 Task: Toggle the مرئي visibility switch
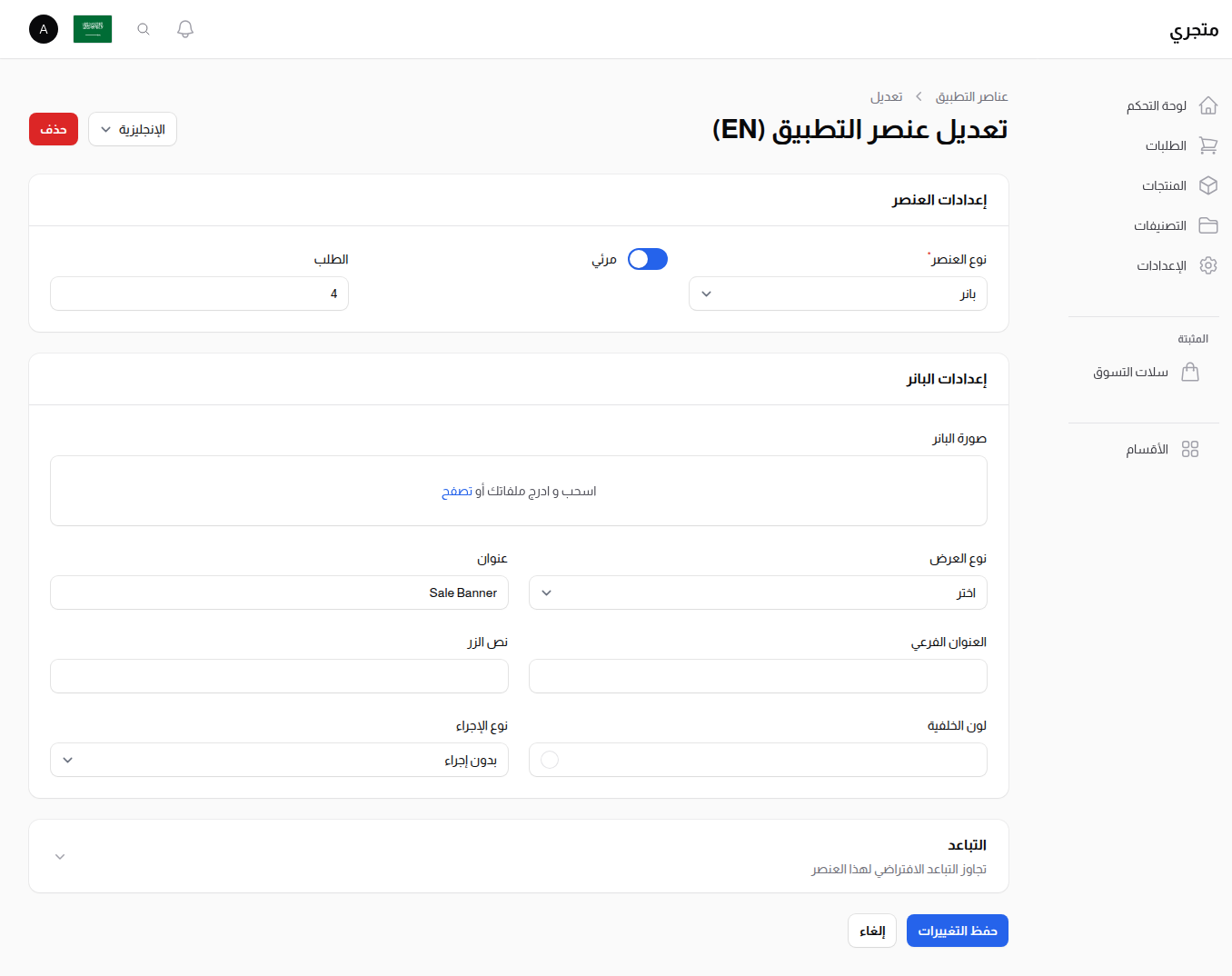coord(647,259)
